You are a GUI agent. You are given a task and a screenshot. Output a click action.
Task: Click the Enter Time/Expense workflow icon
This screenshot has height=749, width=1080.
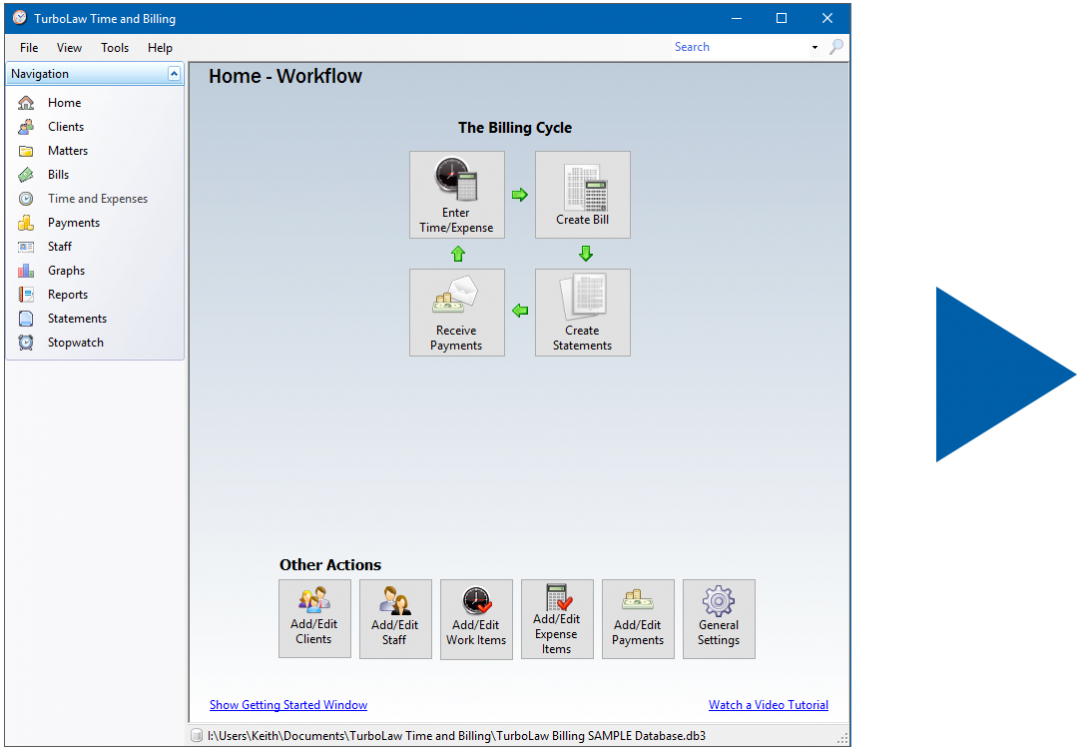457,194
